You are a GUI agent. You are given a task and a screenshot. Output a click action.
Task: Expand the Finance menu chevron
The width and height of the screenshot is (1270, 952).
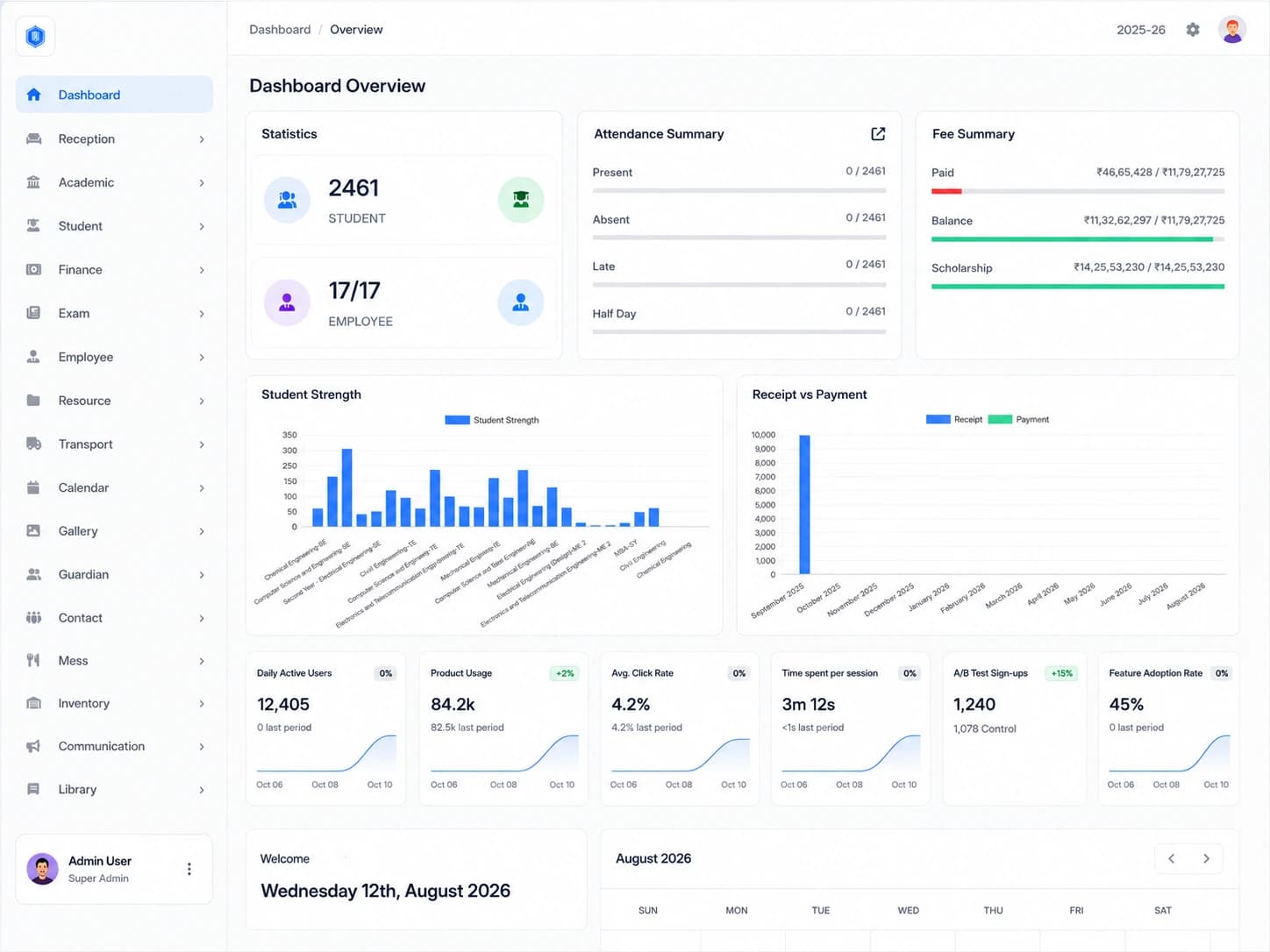pos(202,270)
